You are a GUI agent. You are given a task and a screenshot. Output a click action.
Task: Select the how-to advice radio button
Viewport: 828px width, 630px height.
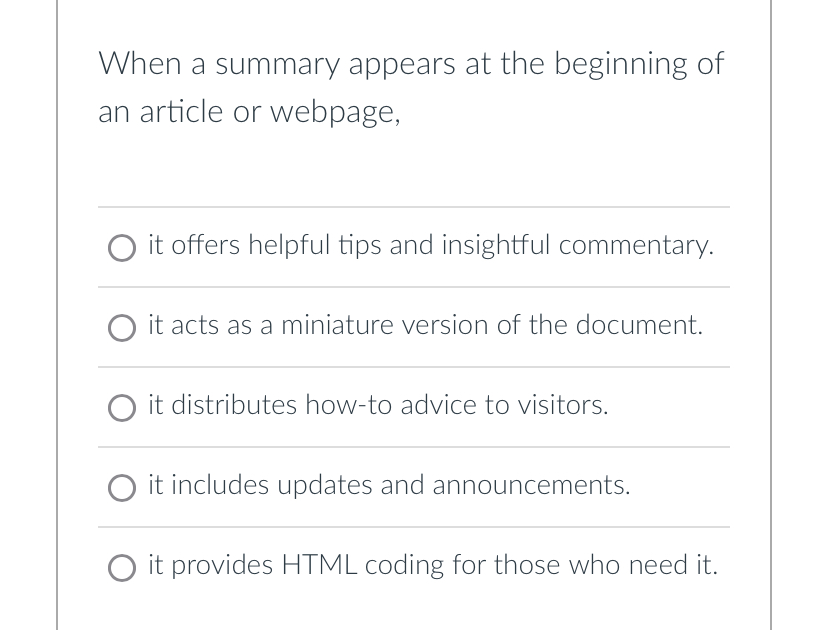click(122, 408)
